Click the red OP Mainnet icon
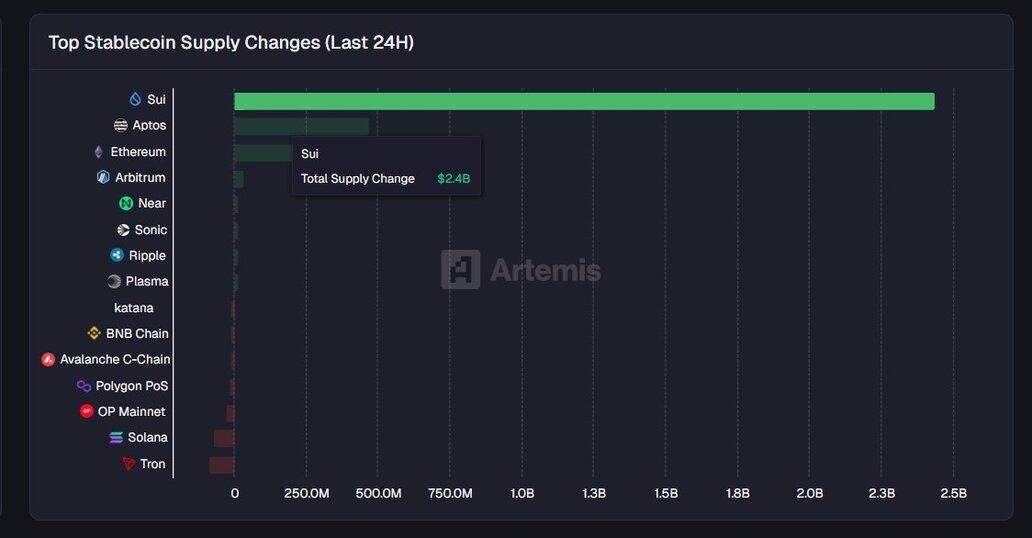 [87, 411]
